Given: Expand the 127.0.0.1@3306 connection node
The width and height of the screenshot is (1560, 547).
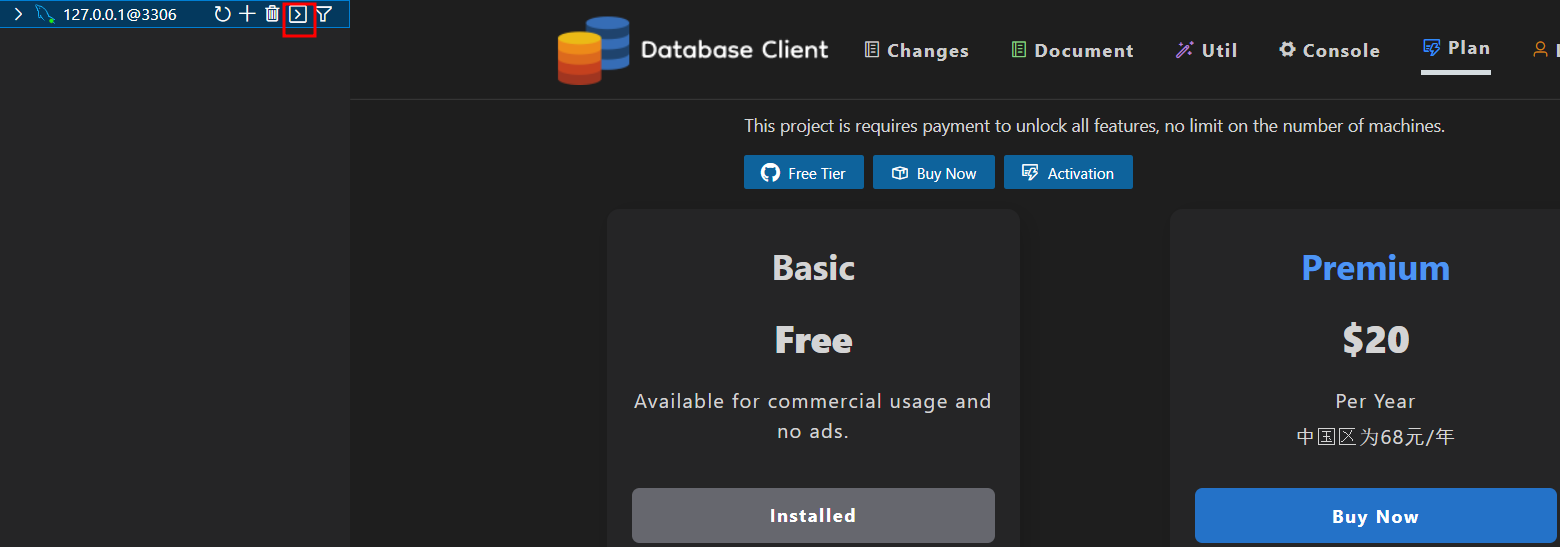Looking at the screenshot, I should click(x=18, y=14).
